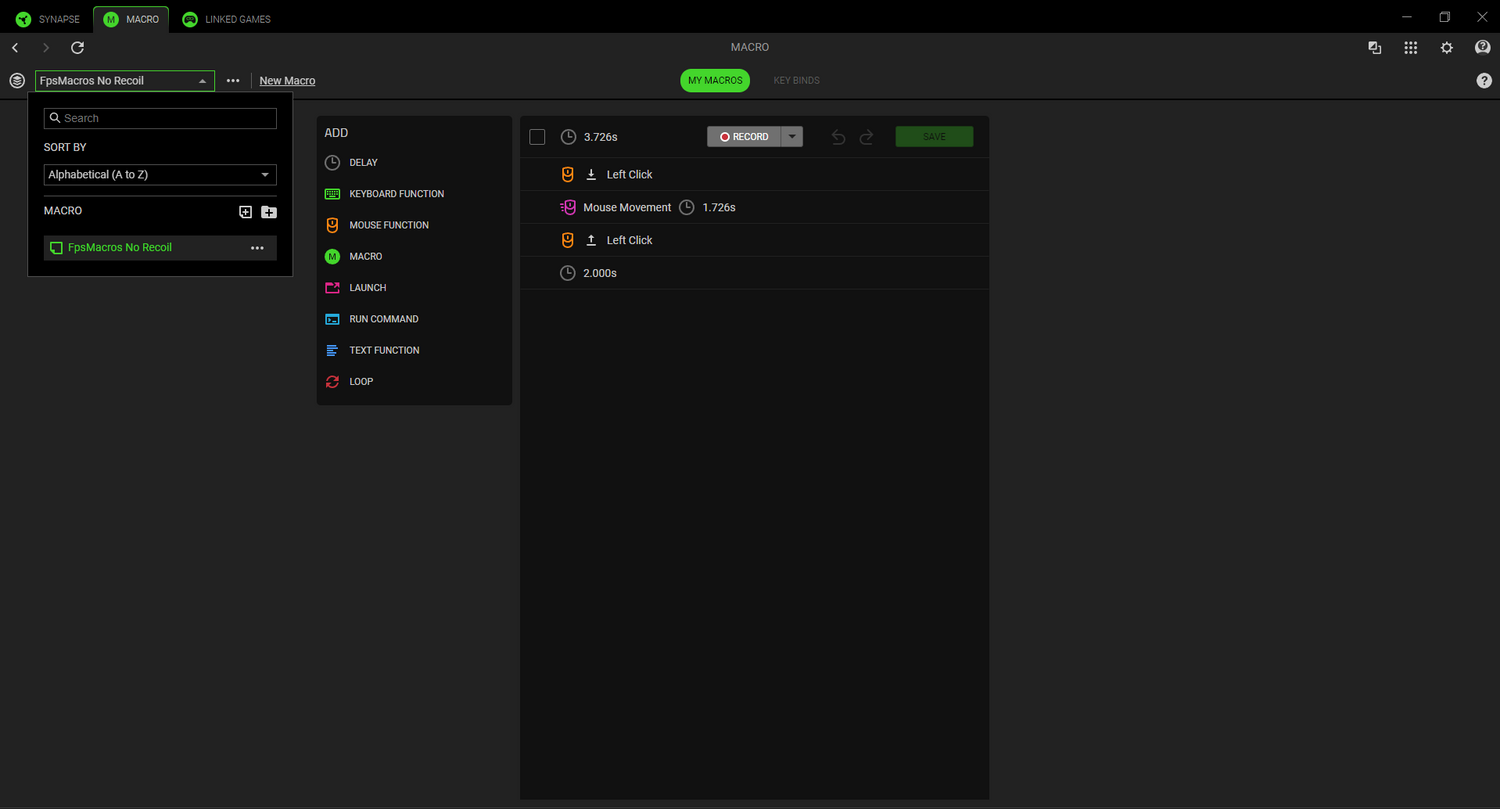1500x809 pixels.
Task: Open the Synapse settings gear
Action: [1446, 48]
